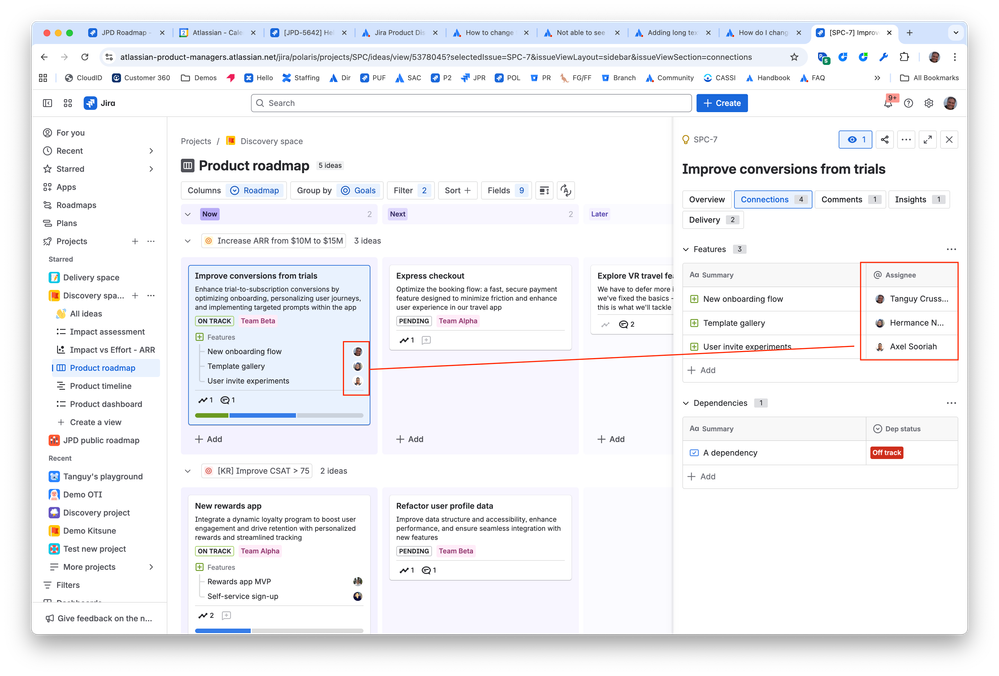
Task: Open the help question mark icon
Action: (909, 103)
